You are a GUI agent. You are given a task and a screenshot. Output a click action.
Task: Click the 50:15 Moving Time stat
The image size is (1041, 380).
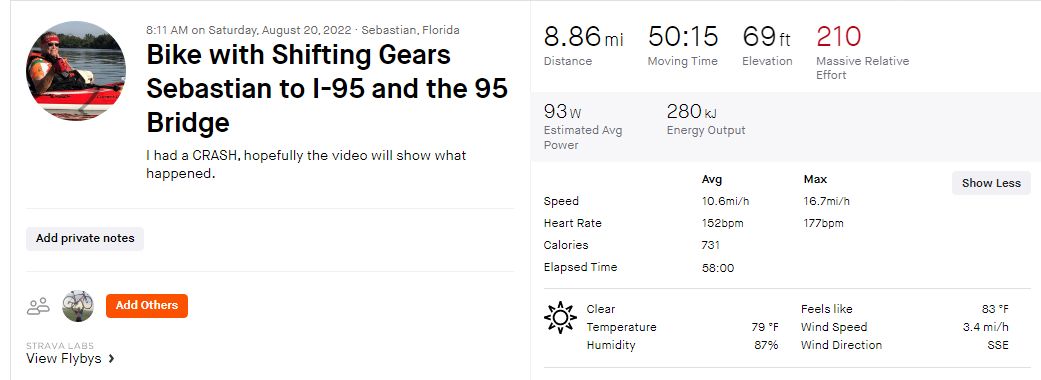point(683,45)
